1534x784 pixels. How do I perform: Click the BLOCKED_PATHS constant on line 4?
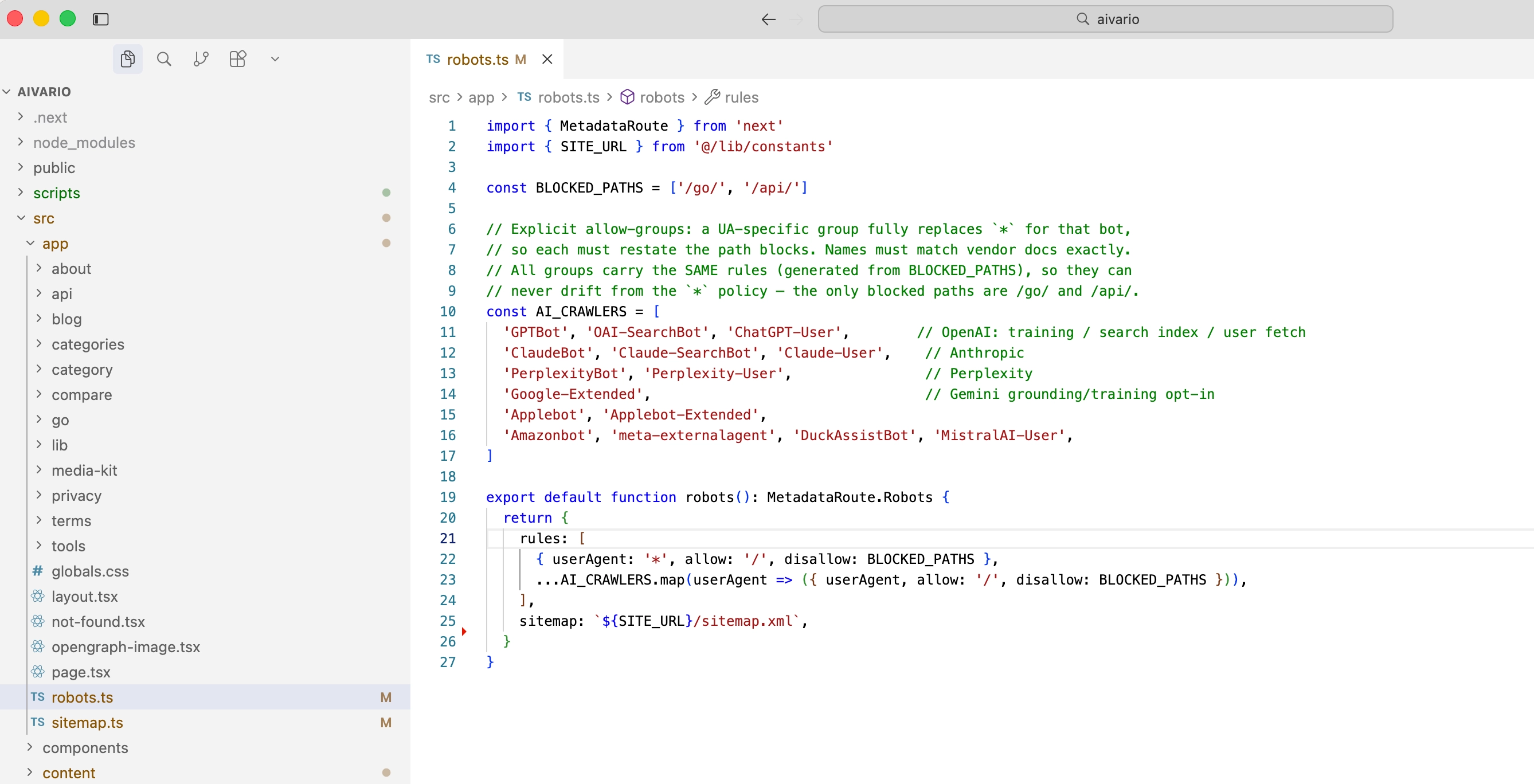tap(589, 187)
